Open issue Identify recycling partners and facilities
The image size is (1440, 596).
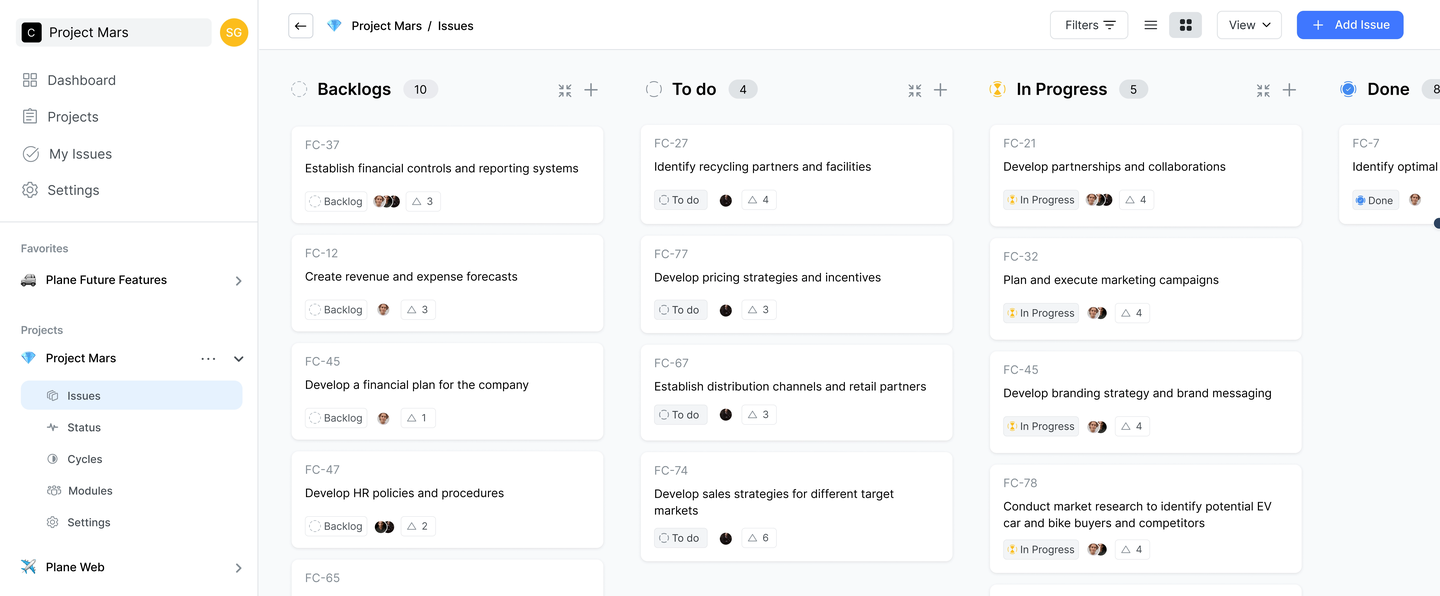762,167
